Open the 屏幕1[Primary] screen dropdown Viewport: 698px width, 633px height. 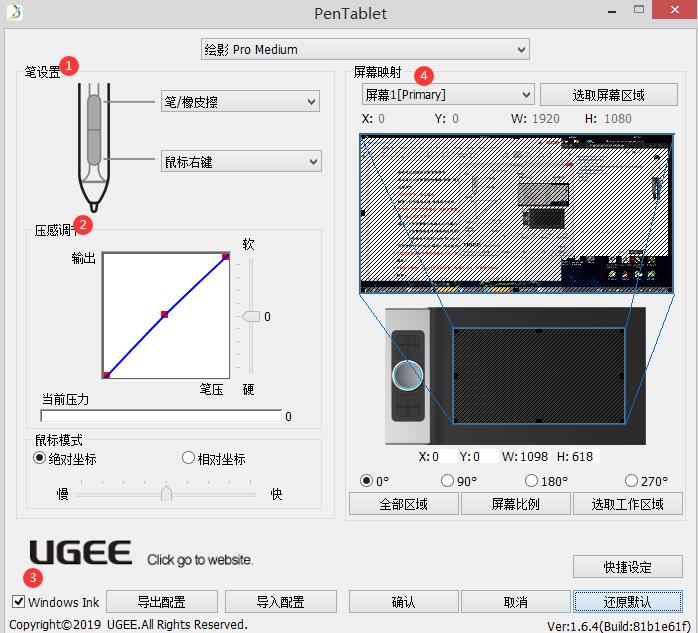click(x=448, y=95)
